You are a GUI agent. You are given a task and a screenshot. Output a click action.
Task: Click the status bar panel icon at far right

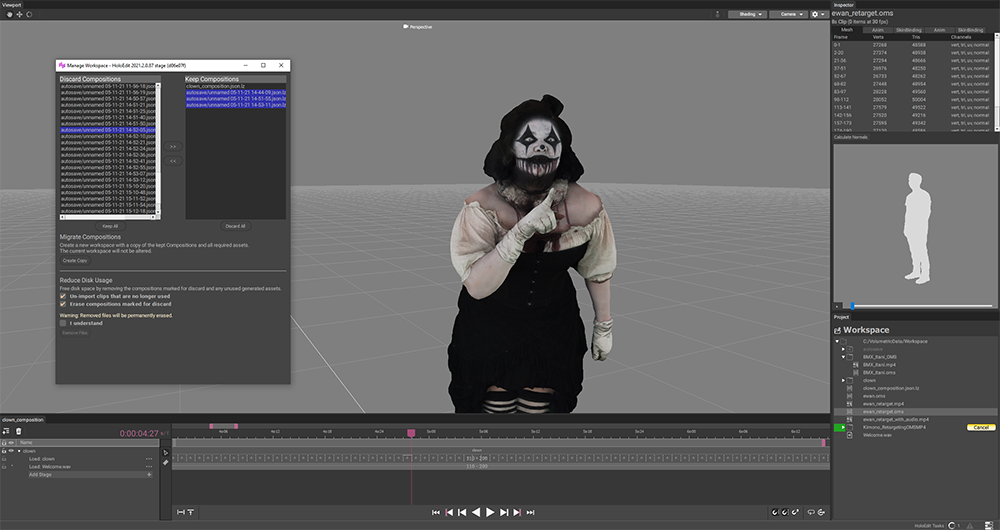click(989, 526)
